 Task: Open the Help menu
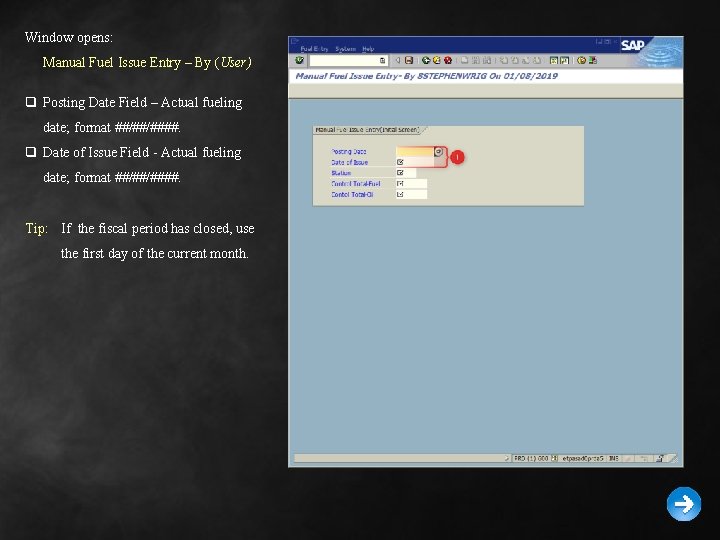coord(368,49)
